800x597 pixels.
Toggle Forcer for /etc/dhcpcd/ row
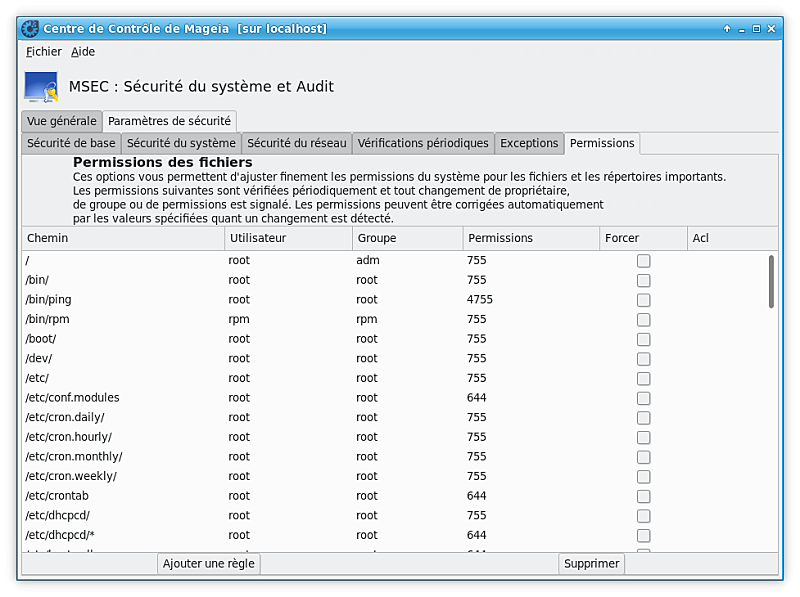[x=643, y=516]
